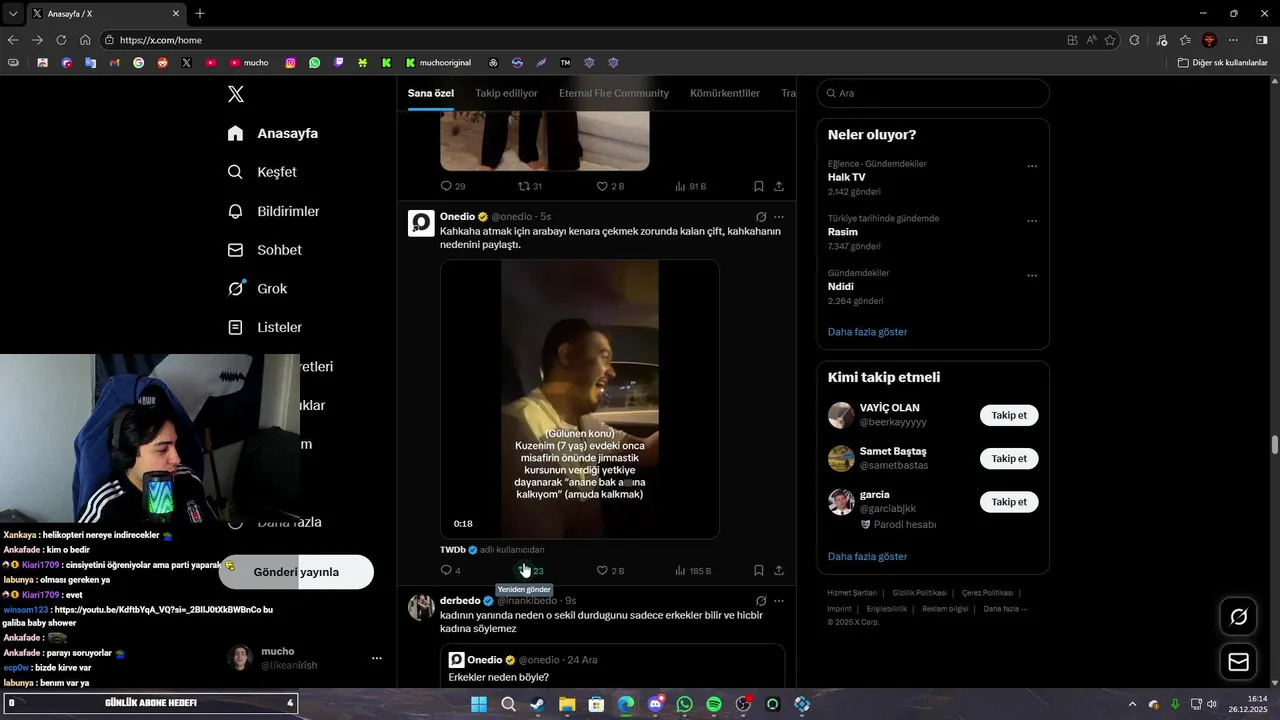Ask Grok about the Onedio post
The width and height of the screenshot is (1280, 720).
761,216
